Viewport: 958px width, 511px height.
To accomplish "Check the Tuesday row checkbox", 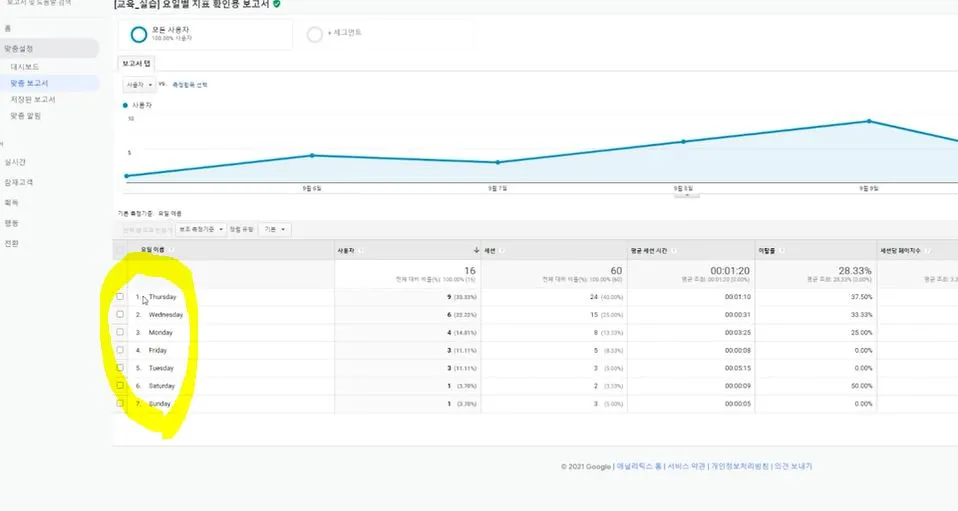I will (x=120, y=367).
